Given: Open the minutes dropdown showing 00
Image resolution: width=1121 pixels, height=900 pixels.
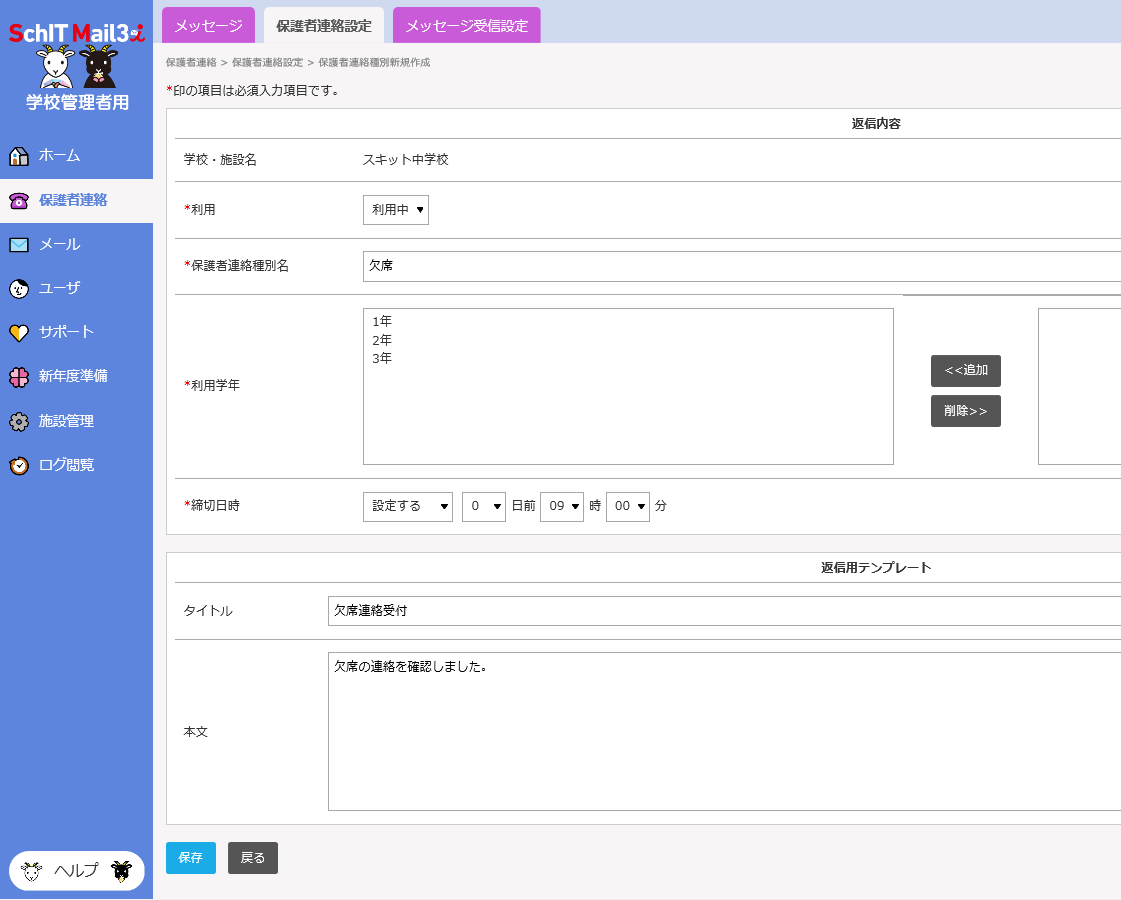Looking at the screenshot, I should [627, 507].
